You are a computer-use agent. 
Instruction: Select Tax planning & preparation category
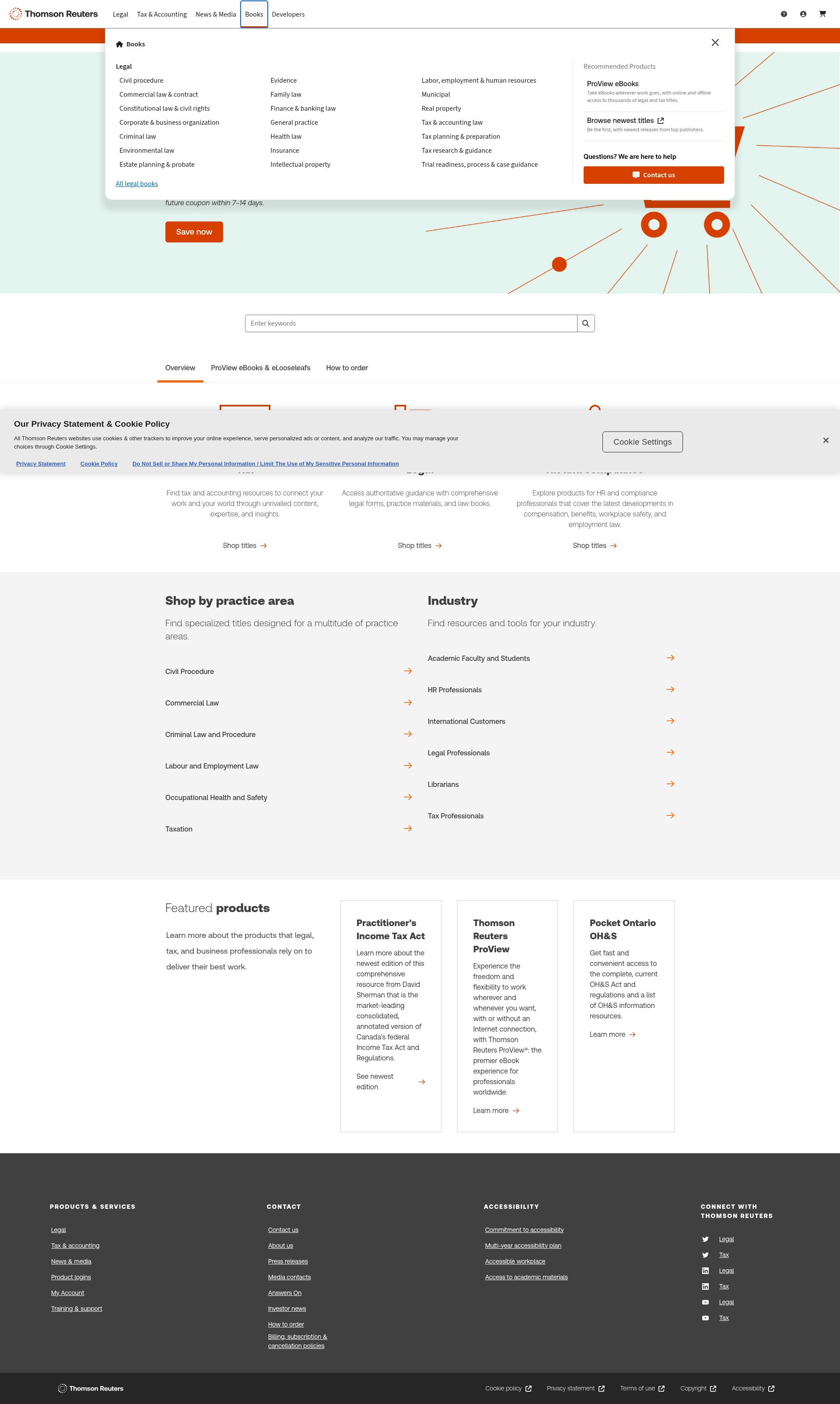coord(461,137)
